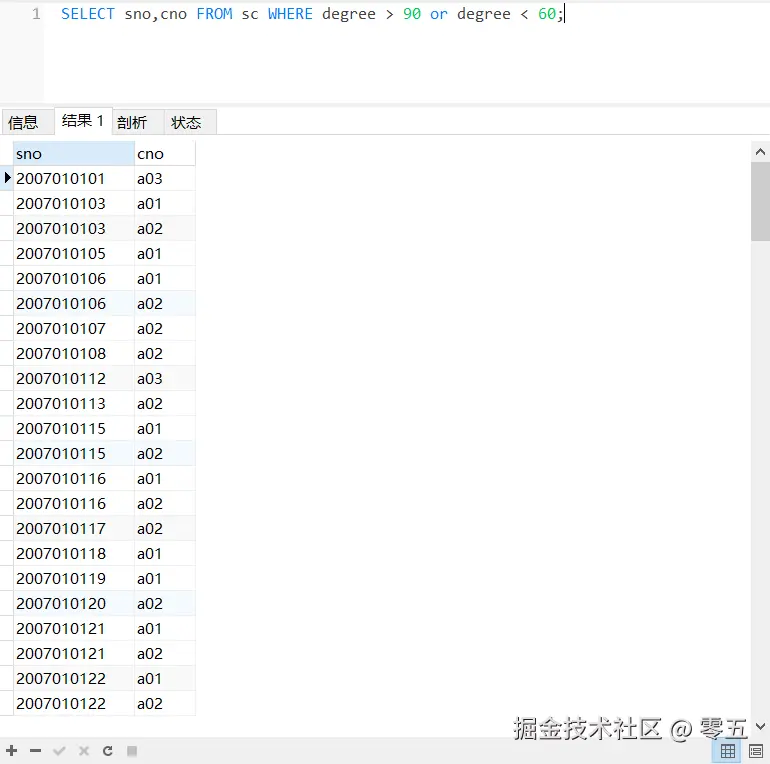The width and height of the screenshot is (770, 764).
Task: Click the SELECT keyword in the query
Action: click(88, 14)
